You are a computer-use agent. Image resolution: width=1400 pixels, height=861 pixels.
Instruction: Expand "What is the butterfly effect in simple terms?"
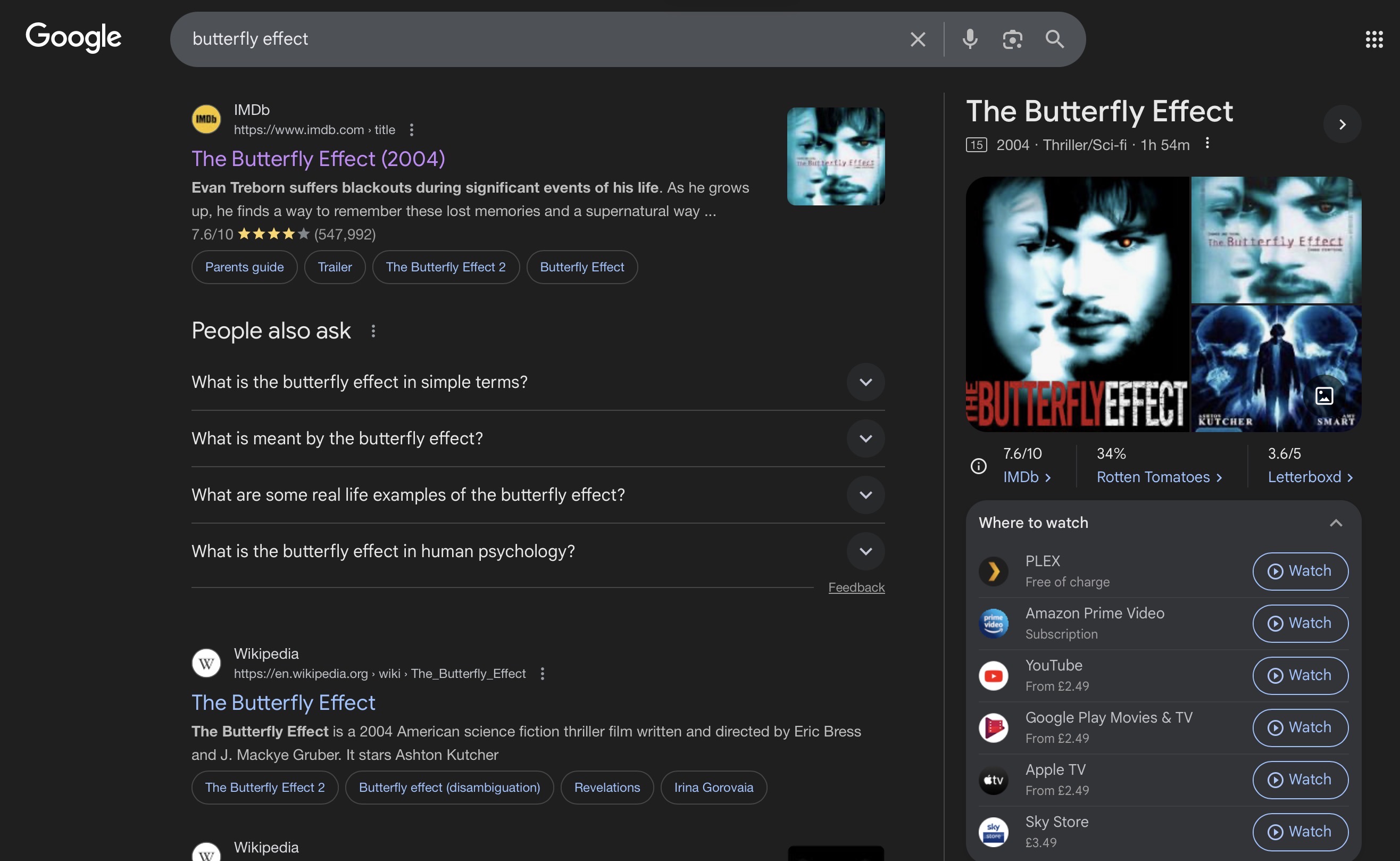point(865,382)
